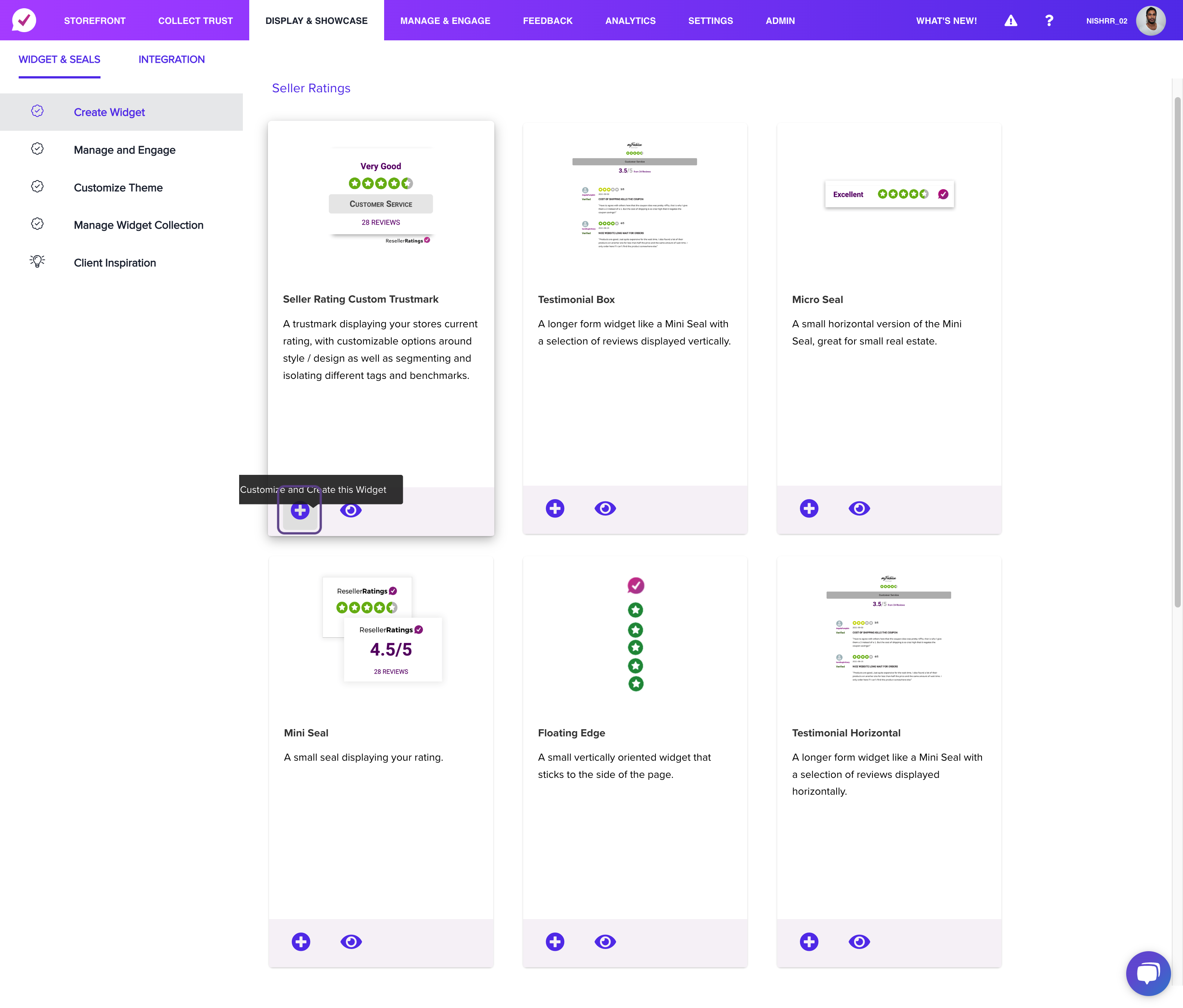Click the What's New! link
1183x1008 pixels.
pos(946,21)
